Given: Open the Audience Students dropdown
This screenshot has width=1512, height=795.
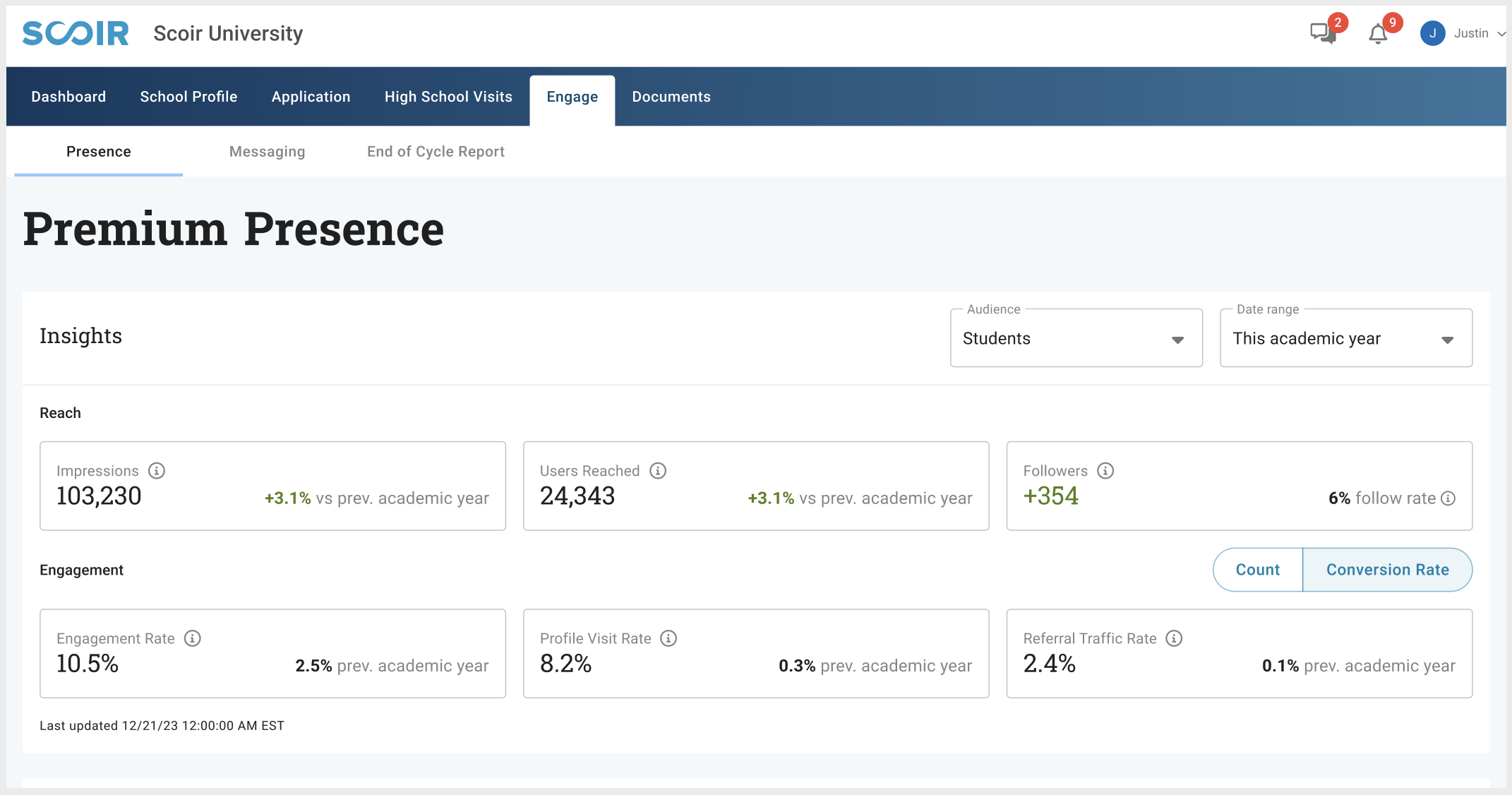Looking at the screenshot, I should [x=1076, y=339].
